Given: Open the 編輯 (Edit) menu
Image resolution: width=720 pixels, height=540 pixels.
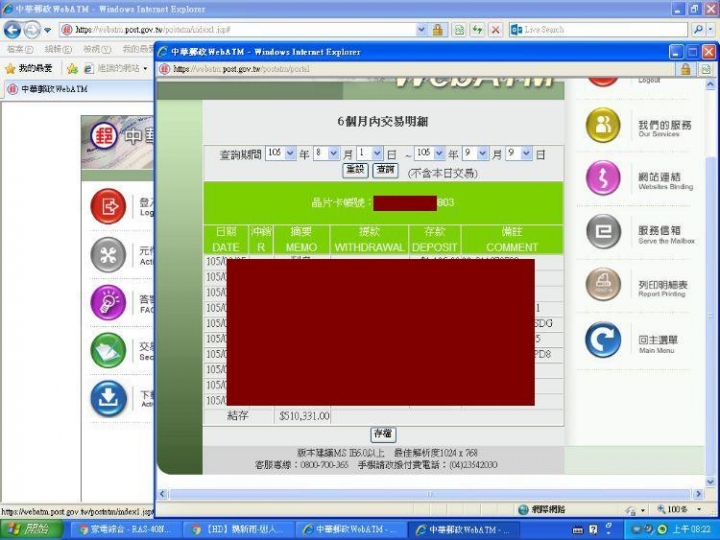Looking at the screenshot, I should click(58, 49).
